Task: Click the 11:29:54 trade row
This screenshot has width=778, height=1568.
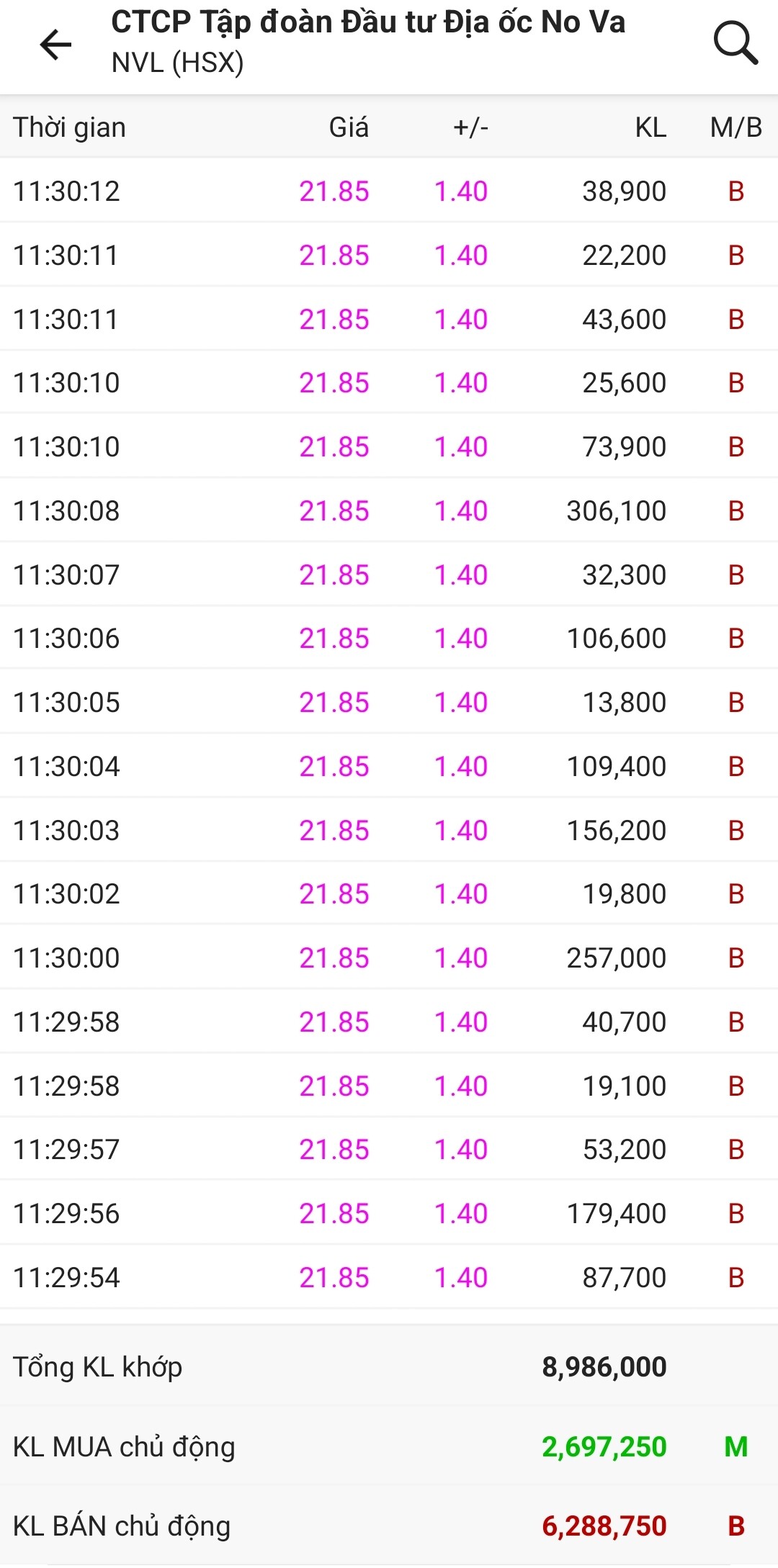Action: [389, 1278]
